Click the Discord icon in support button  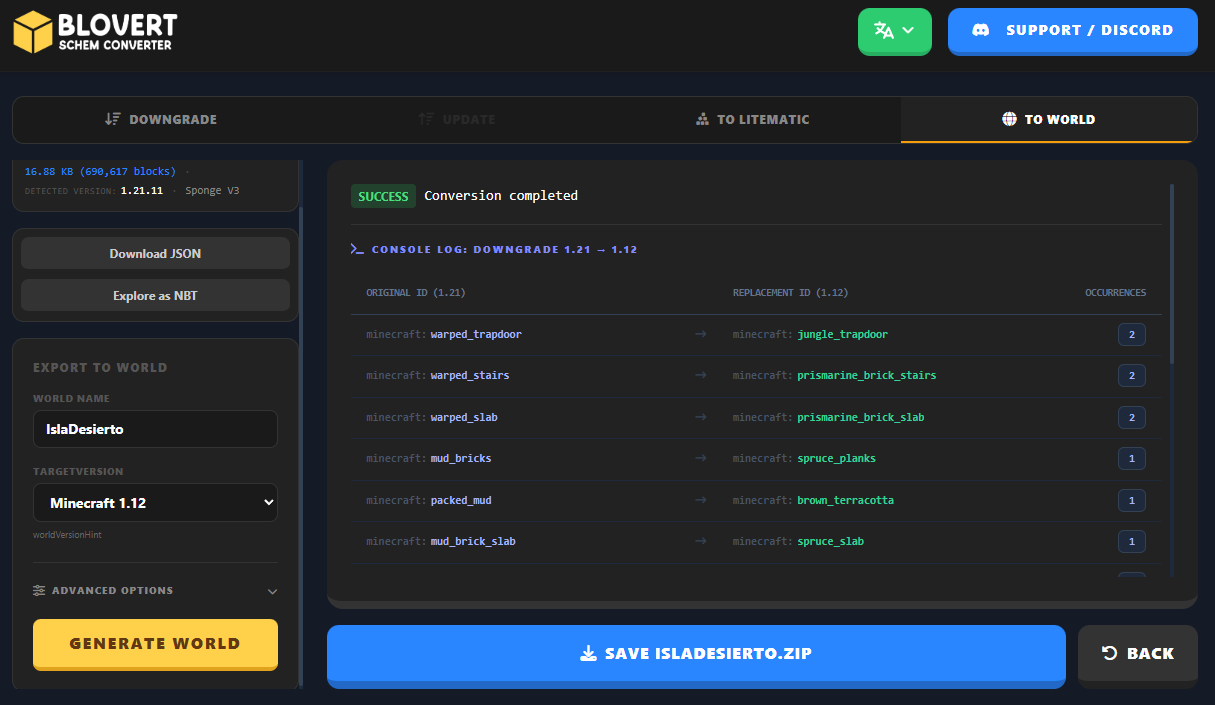[981, 30]
